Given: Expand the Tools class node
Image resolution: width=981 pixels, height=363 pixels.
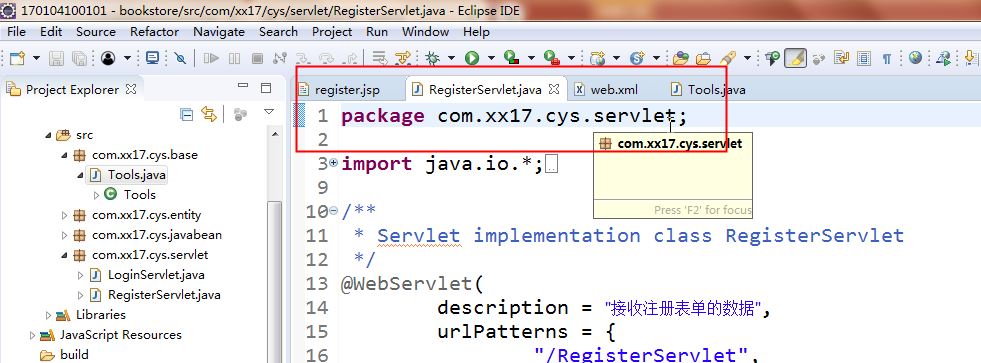Looking at the screenshot, I should point(96,195).
